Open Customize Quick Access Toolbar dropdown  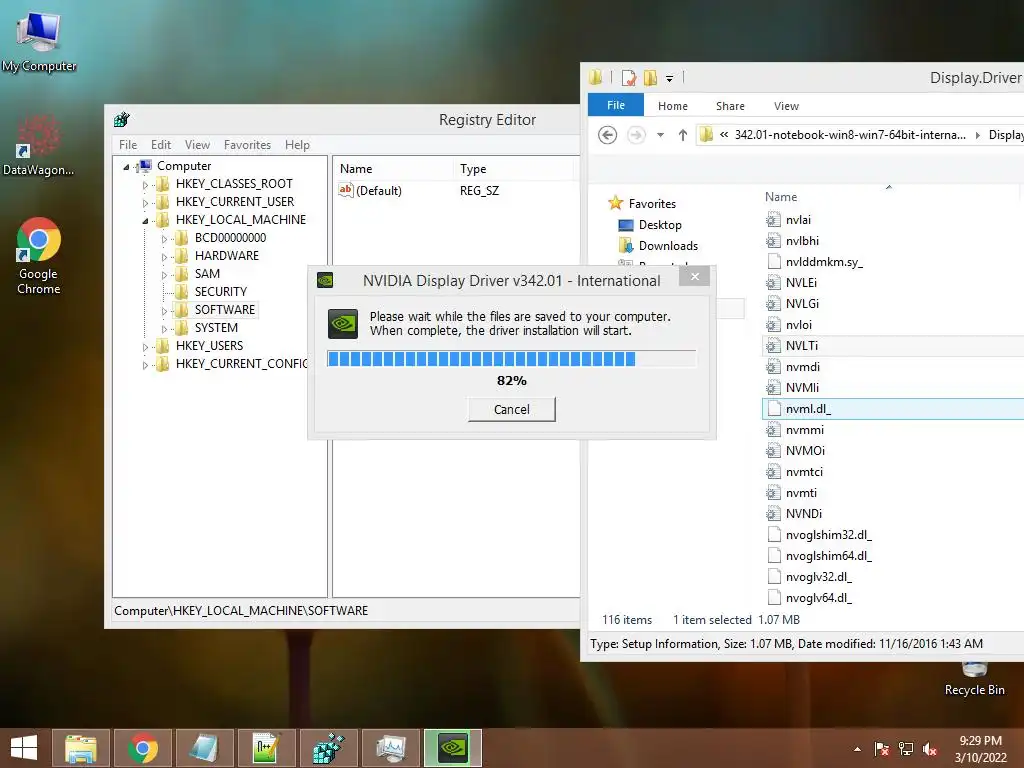[669, 78]
